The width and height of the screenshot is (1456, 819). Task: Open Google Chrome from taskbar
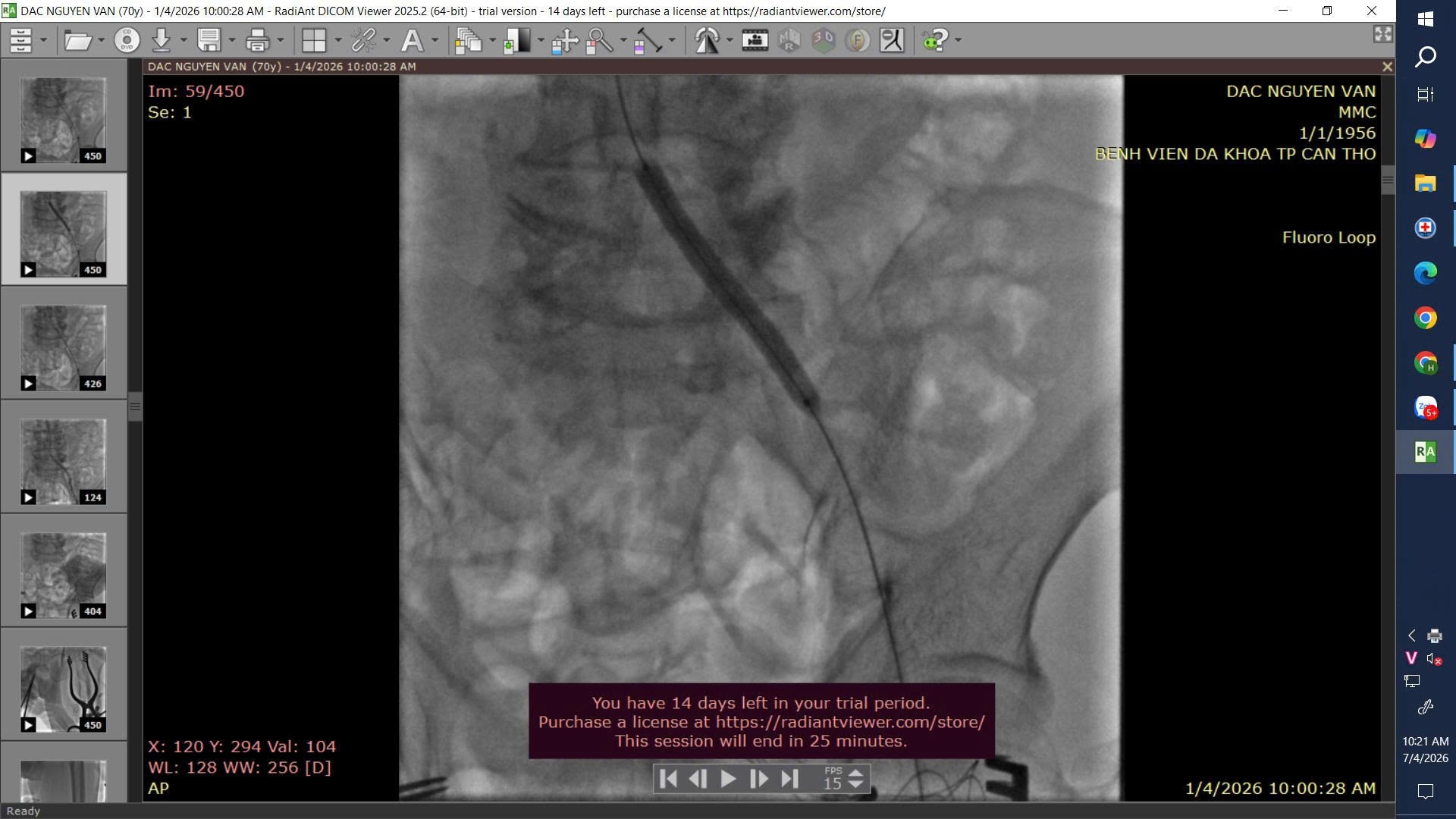[1425, 318]
